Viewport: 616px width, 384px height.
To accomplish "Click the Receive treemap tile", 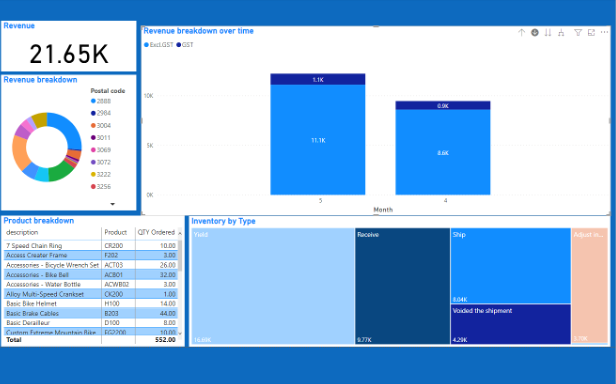I will coord(402,286).
